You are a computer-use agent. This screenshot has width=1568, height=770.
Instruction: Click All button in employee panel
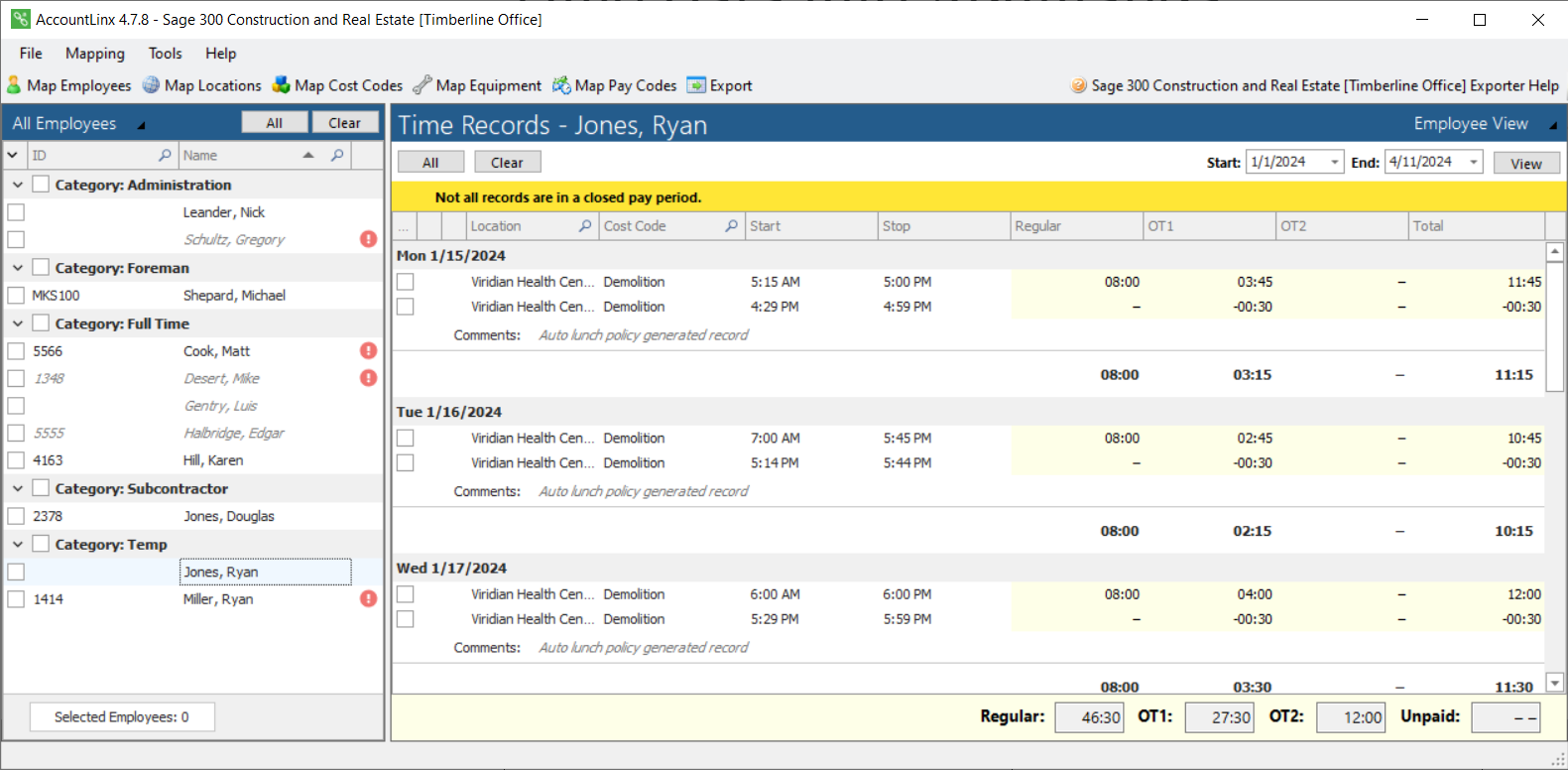(275, 123)
